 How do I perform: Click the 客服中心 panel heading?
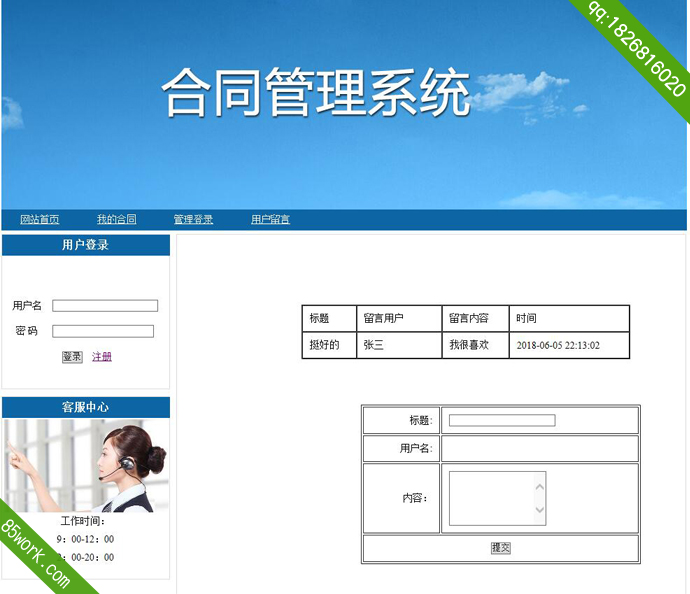pos(86,407)
